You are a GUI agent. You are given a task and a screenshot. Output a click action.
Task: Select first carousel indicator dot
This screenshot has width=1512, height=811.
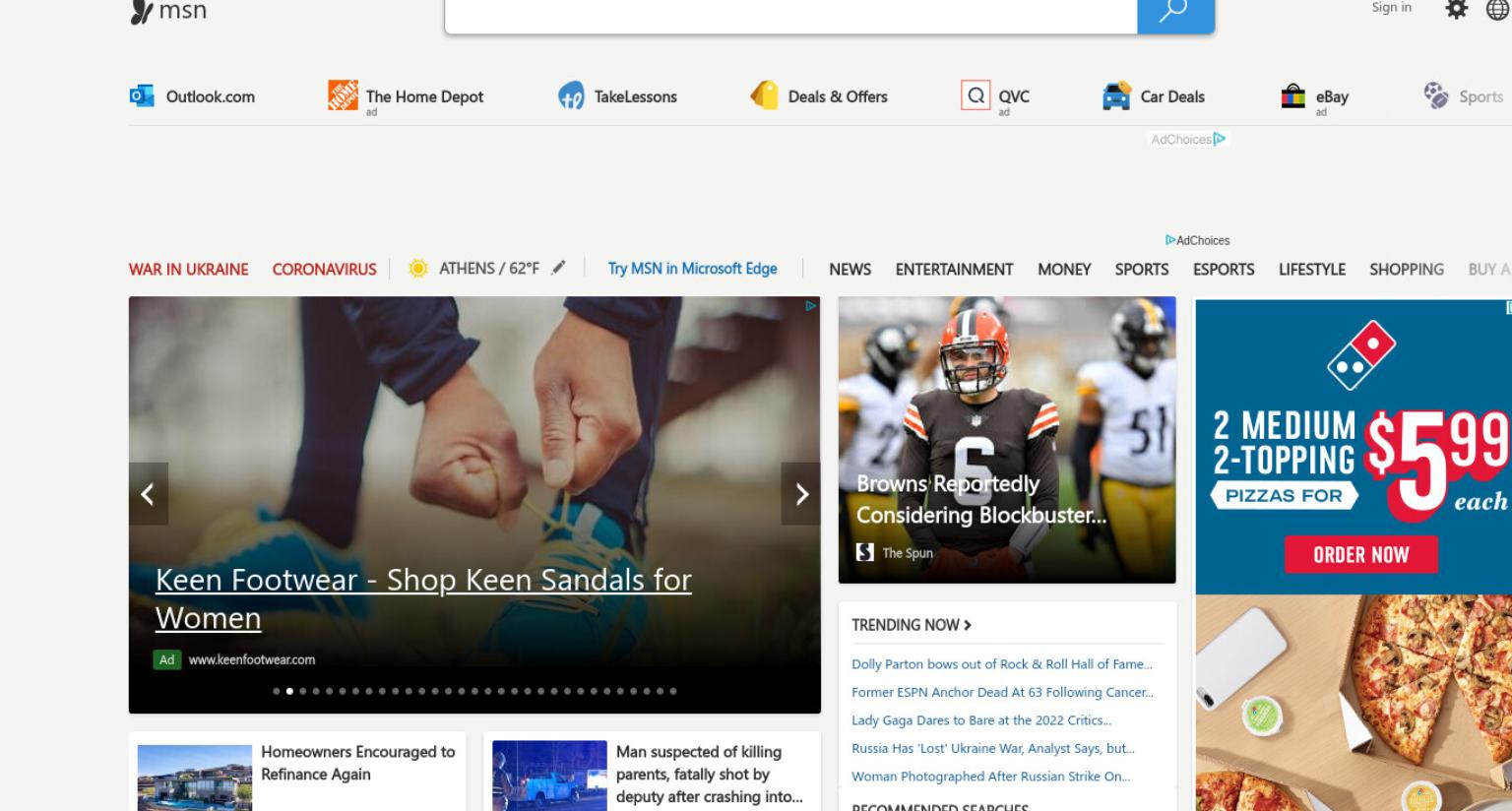click(x=277, y=691)
